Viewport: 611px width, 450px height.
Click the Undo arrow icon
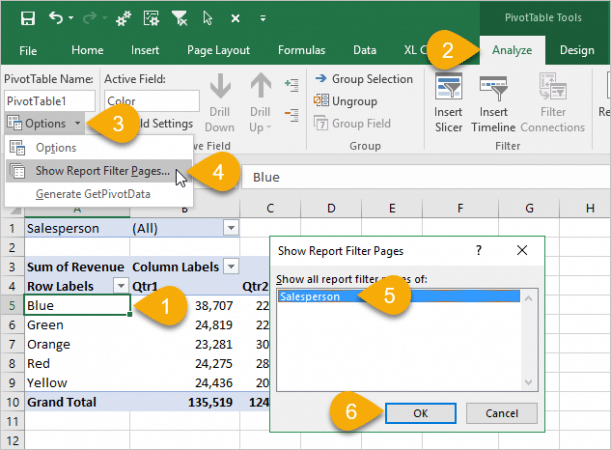tap(55, 17)
